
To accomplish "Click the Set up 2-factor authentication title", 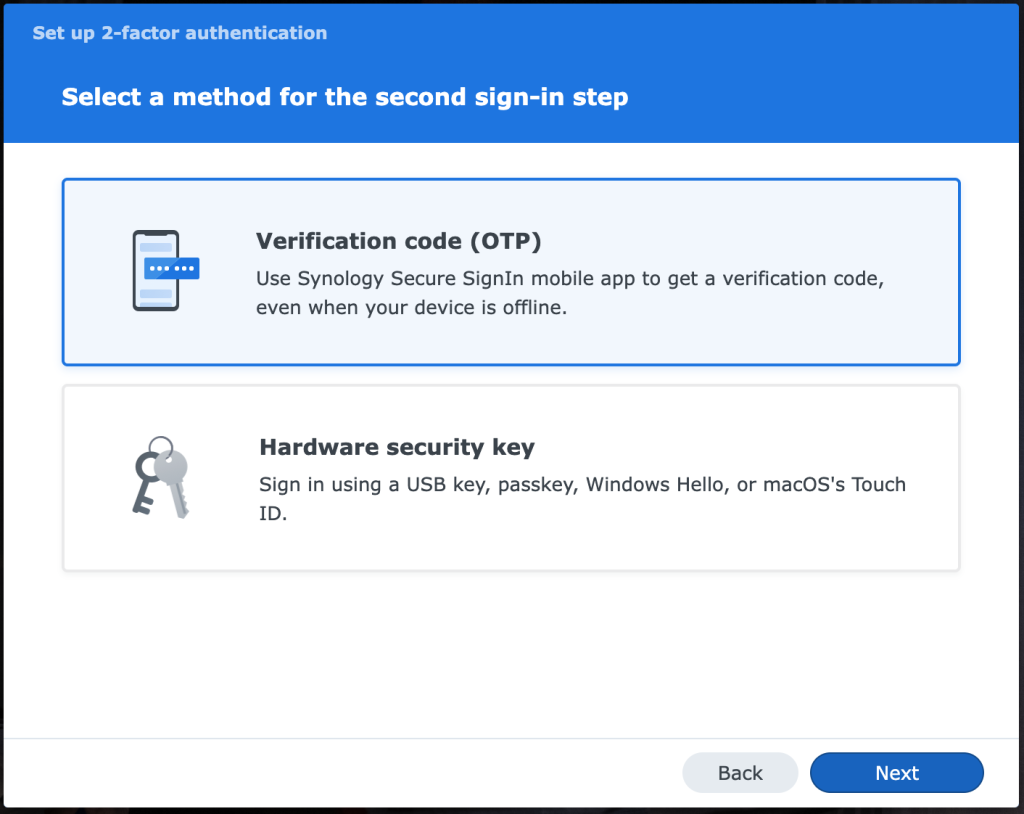I will 180,33.
